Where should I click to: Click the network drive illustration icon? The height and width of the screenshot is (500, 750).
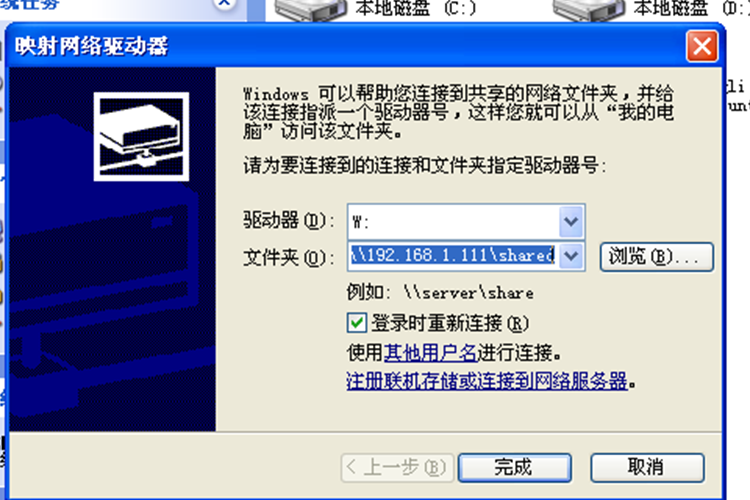pos(141,137)
